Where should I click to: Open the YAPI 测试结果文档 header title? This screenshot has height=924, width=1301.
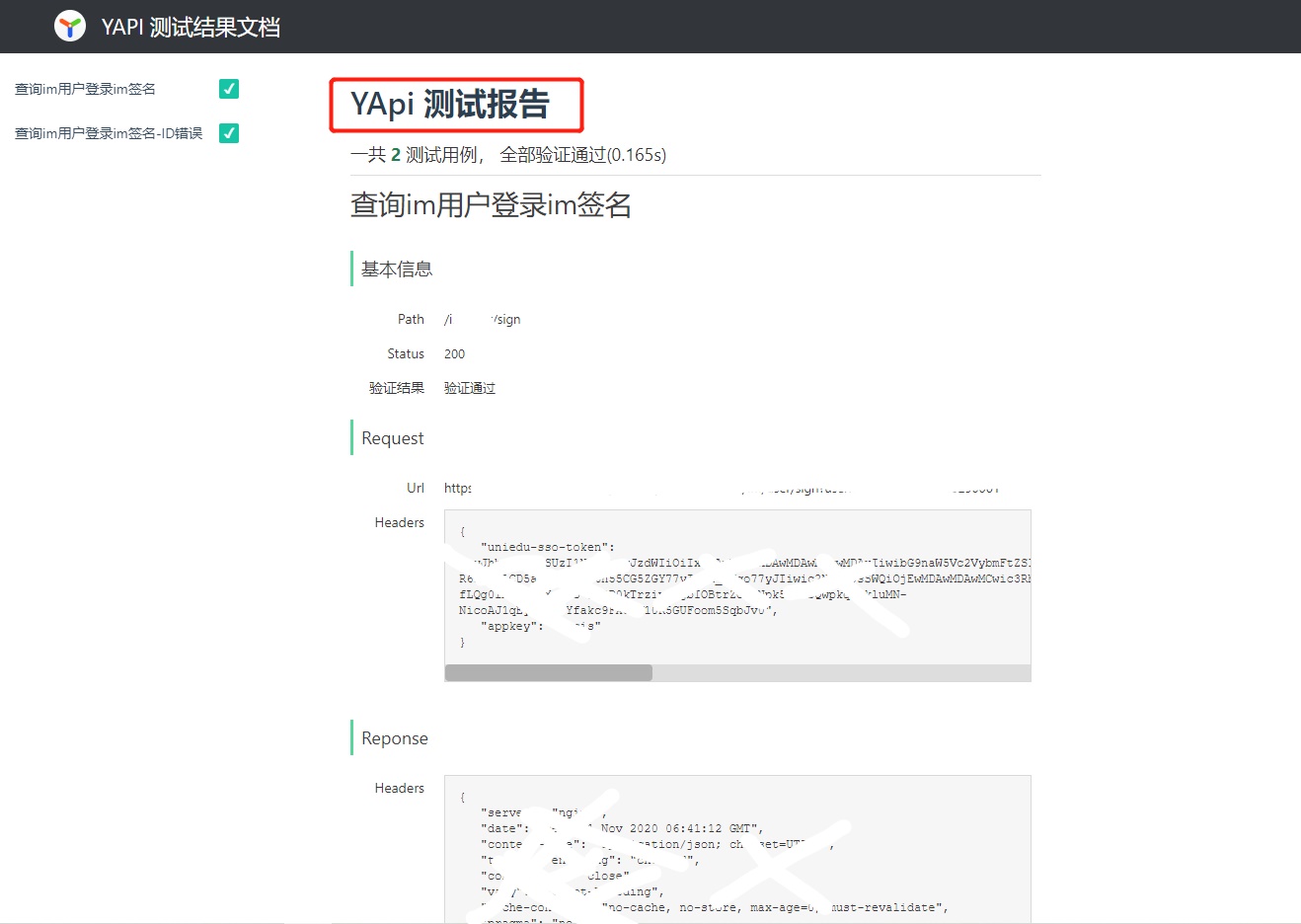pyautogui.click(x=191, y=27)
